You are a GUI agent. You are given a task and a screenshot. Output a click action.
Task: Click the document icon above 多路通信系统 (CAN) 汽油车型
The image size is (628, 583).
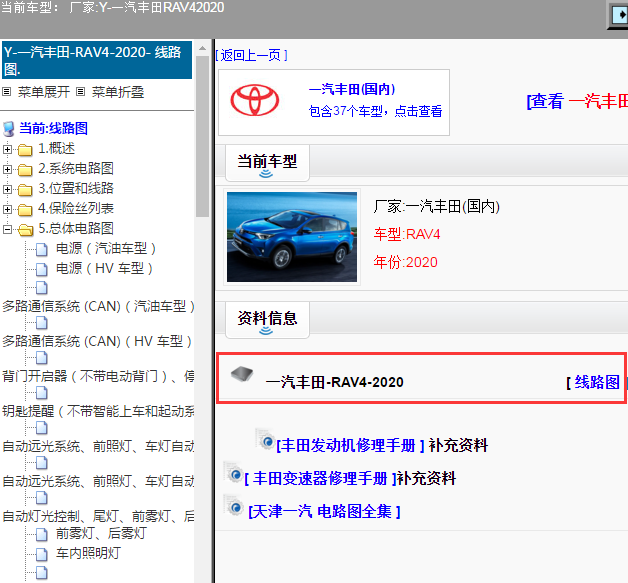(x=42, y=287)
